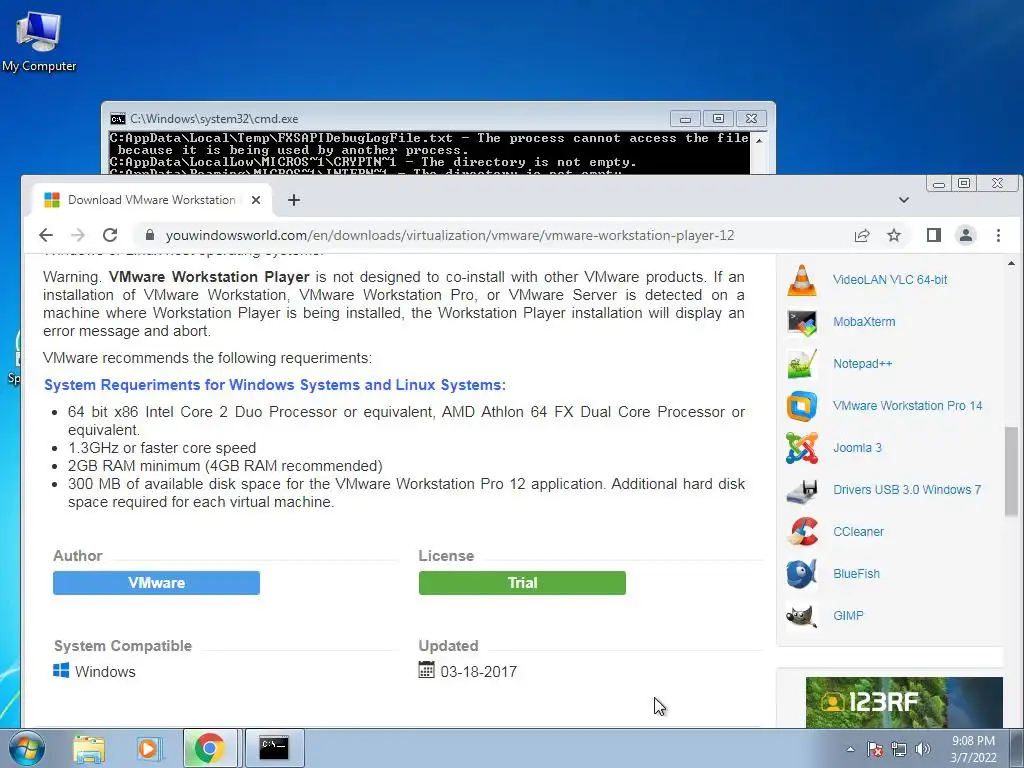Select the Download VMware Workstation tab
Screen dimensions: 1024x768
click(x=152, y=200)
